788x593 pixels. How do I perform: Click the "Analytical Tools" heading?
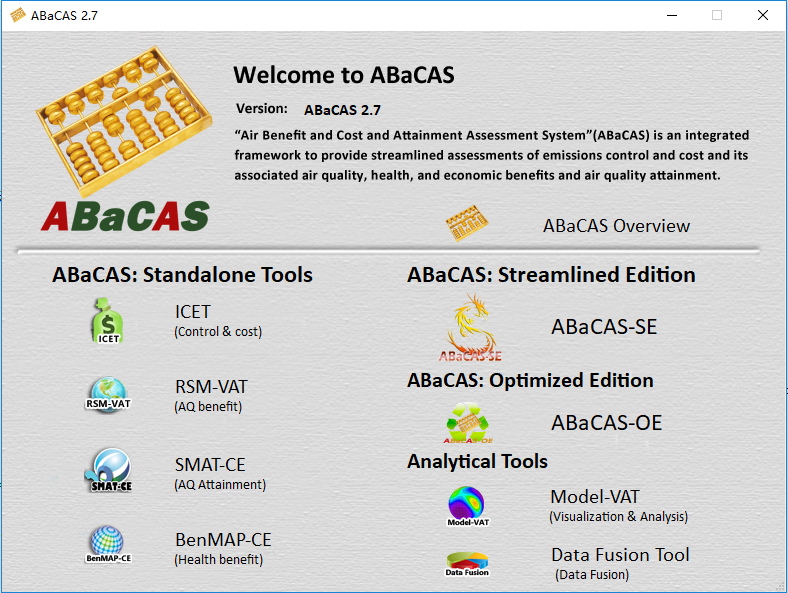click(477, 461)
